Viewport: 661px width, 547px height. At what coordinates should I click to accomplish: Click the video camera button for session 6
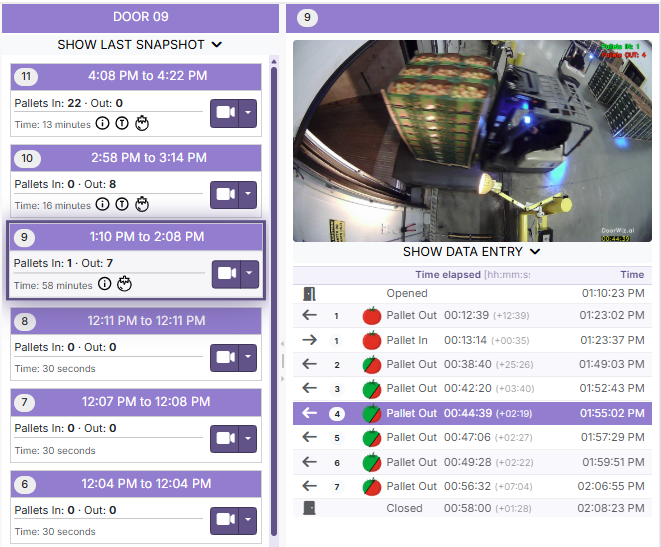tap(225, 520)
